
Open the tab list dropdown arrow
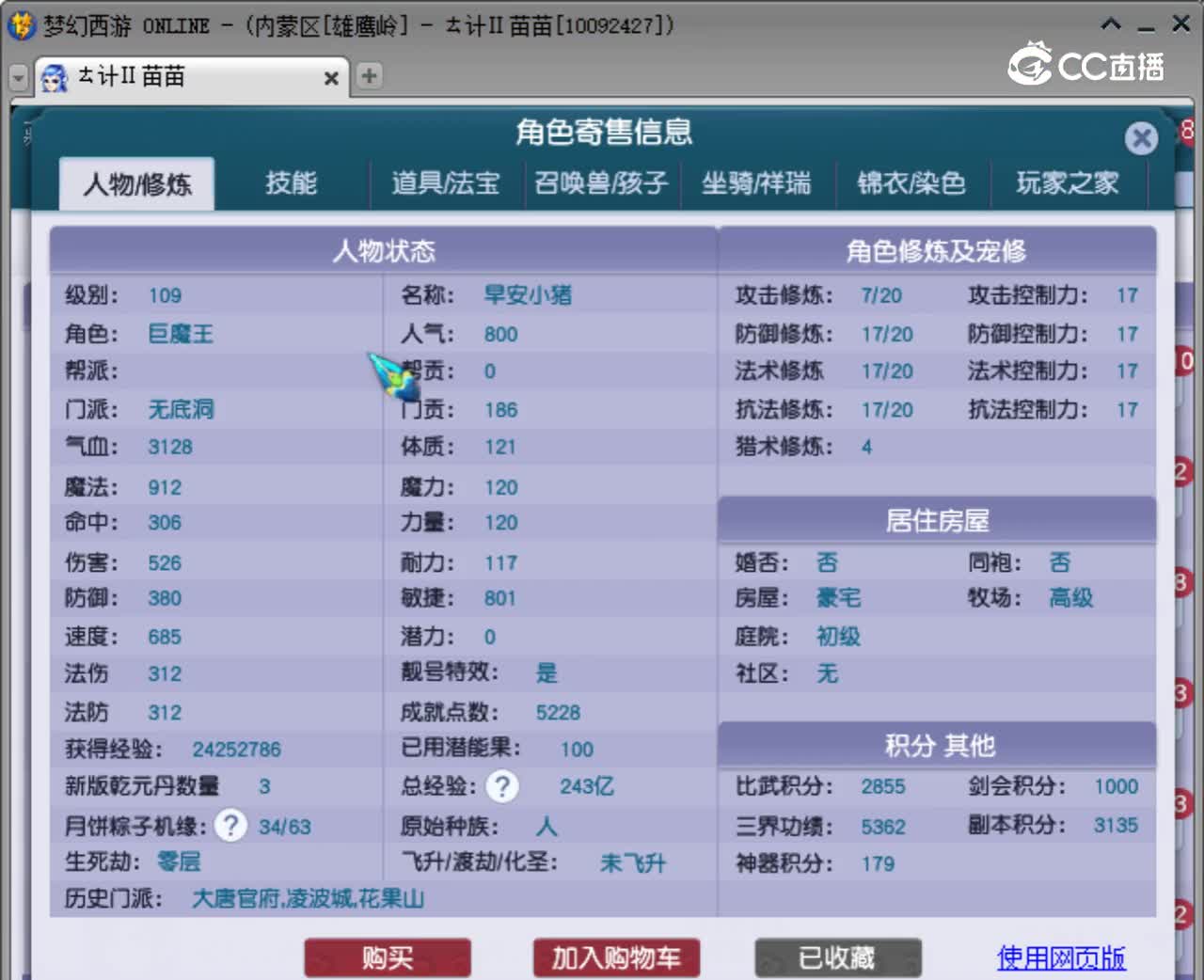(18, 77)
